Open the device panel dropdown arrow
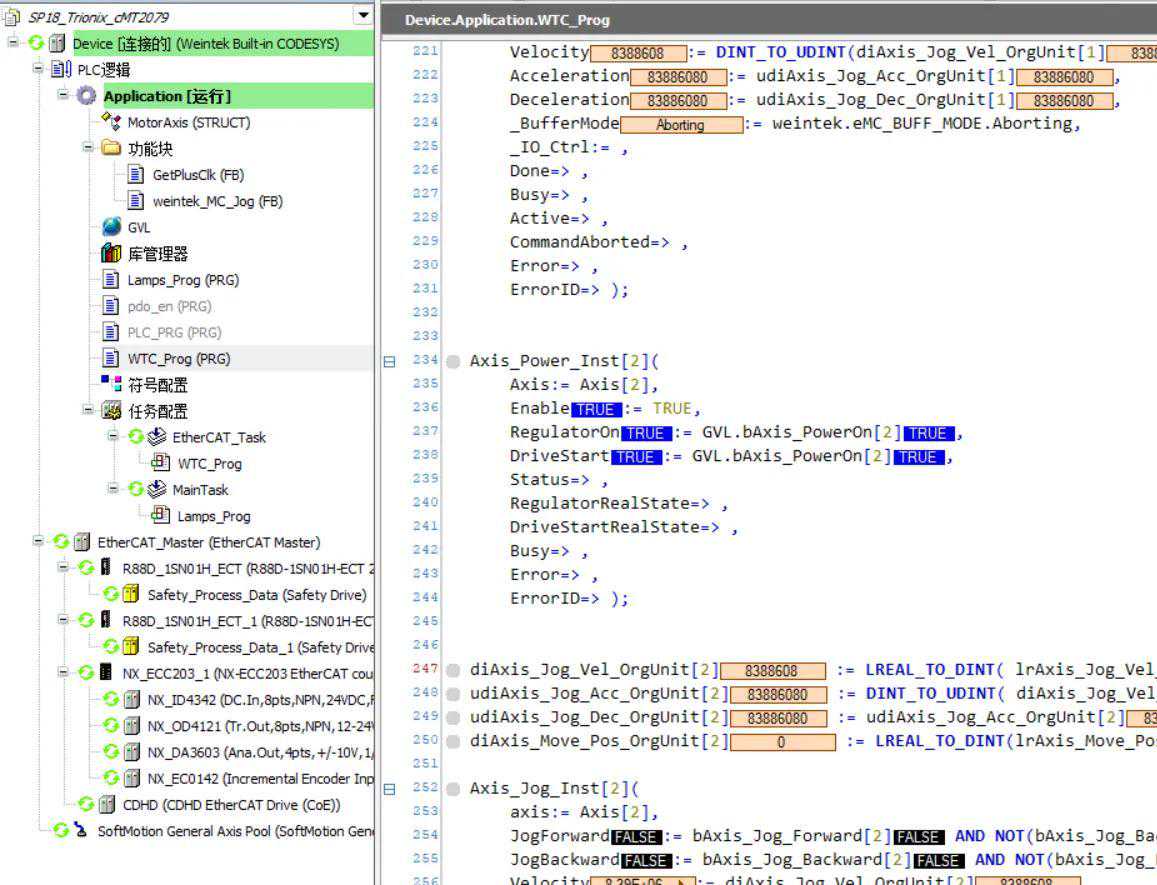1157x885 pixels. [362, 15]
